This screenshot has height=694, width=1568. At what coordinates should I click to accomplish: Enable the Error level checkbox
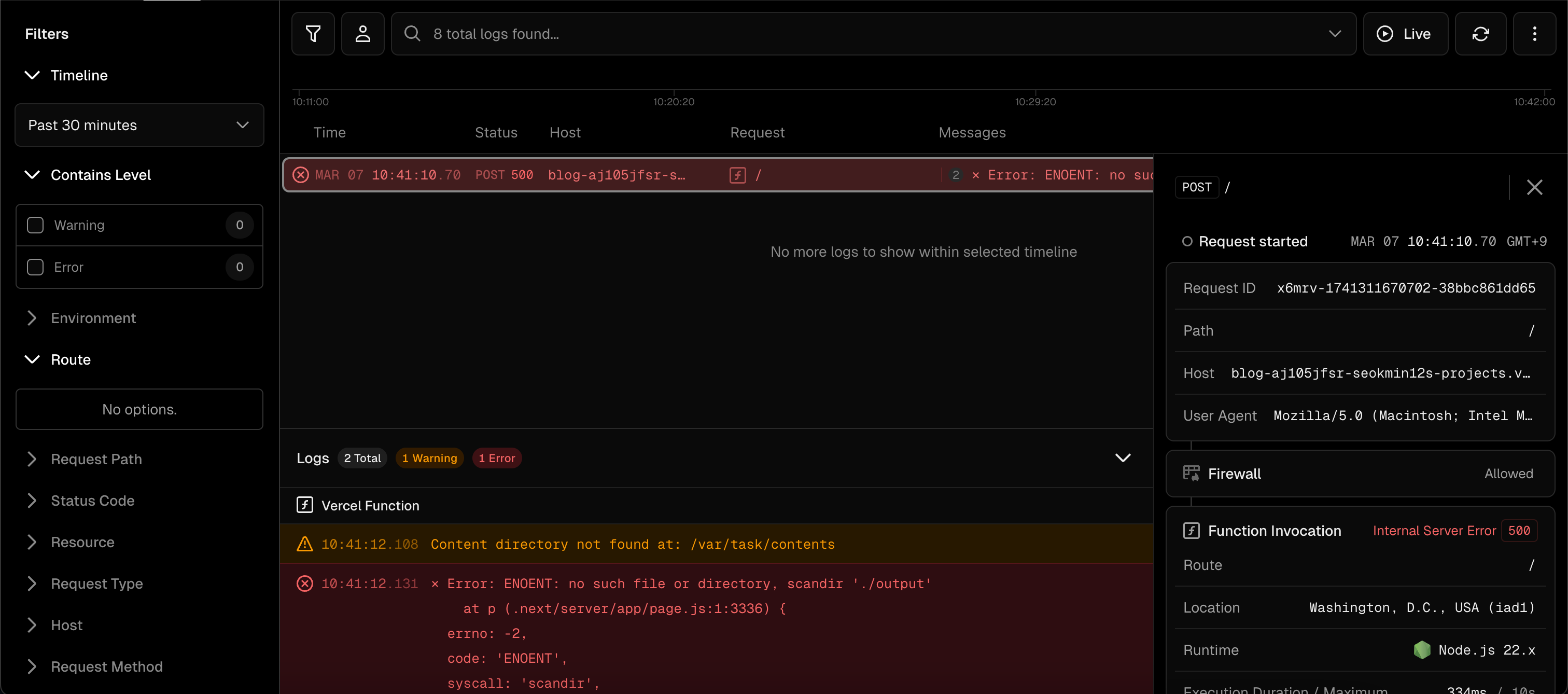pyautogui.click(x=35, y=267)
